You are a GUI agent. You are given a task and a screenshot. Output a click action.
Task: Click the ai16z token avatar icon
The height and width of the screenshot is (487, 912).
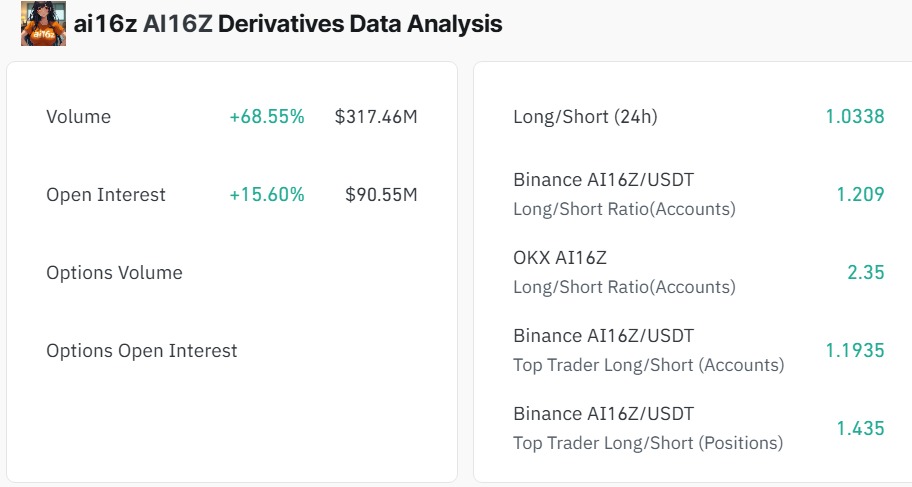click(43, 23)
